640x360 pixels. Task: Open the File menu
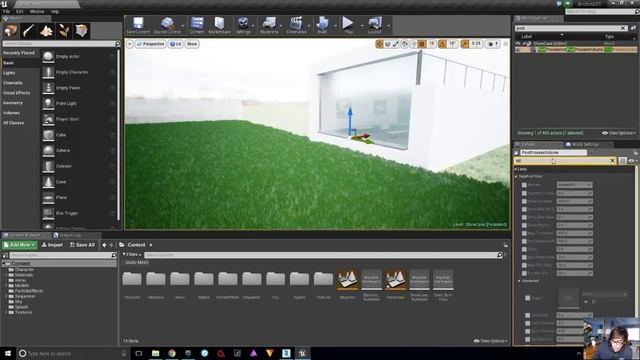click(6, 11)
